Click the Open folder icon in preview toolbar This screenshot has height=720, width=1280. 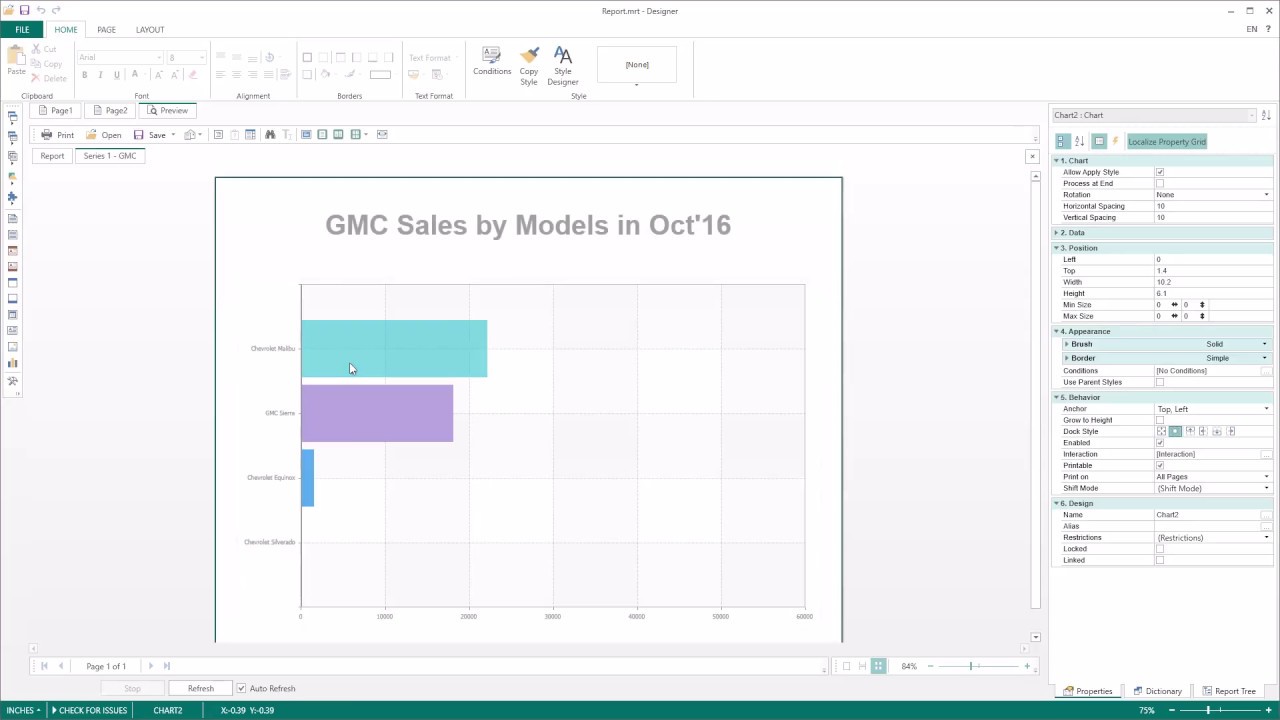[x=92, y=135]
